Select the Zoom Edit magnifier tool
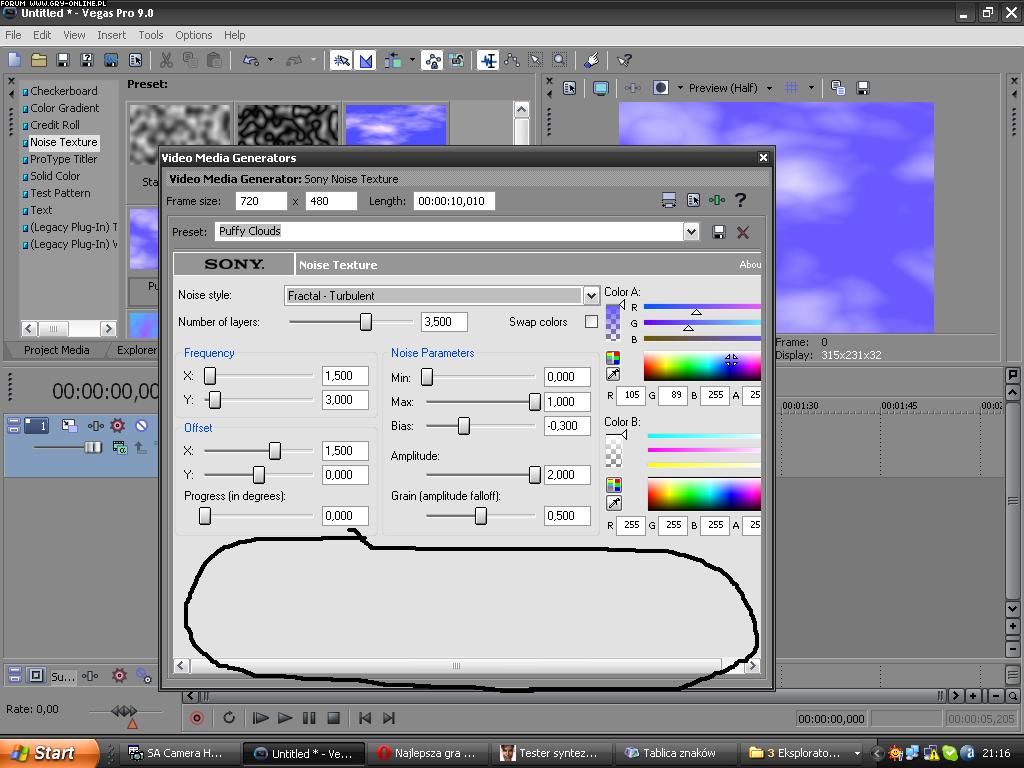Image resolution: width=1024 pixels, height=768 pixels. (x=560, y=61)
